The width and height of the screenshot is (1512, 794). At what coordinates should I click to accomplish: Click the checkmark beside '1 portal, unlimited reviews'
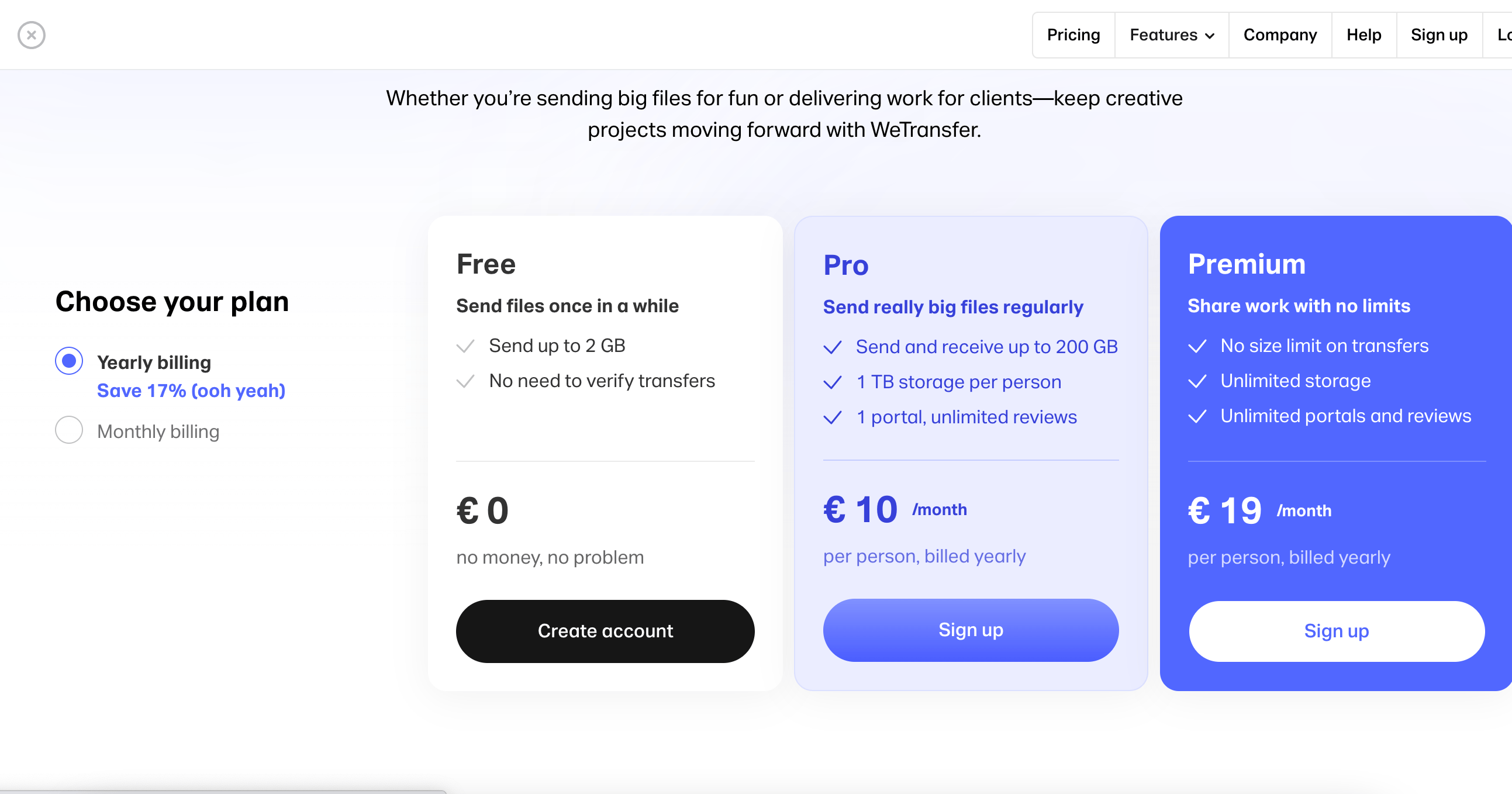[x=833, y=417]
